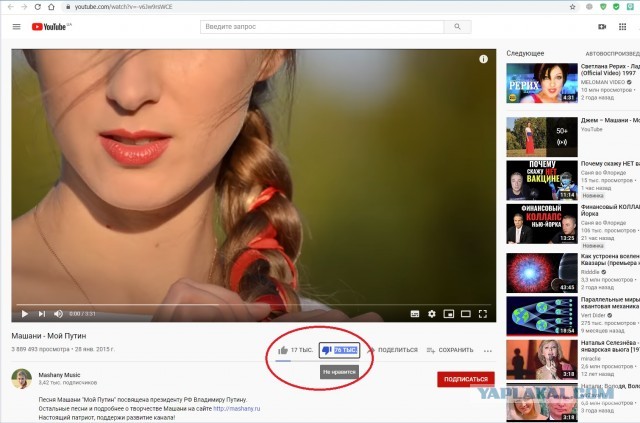Open the 'Mashany Music' channel name
This screenshot has width=640, height=423.
tap(59, 375)
